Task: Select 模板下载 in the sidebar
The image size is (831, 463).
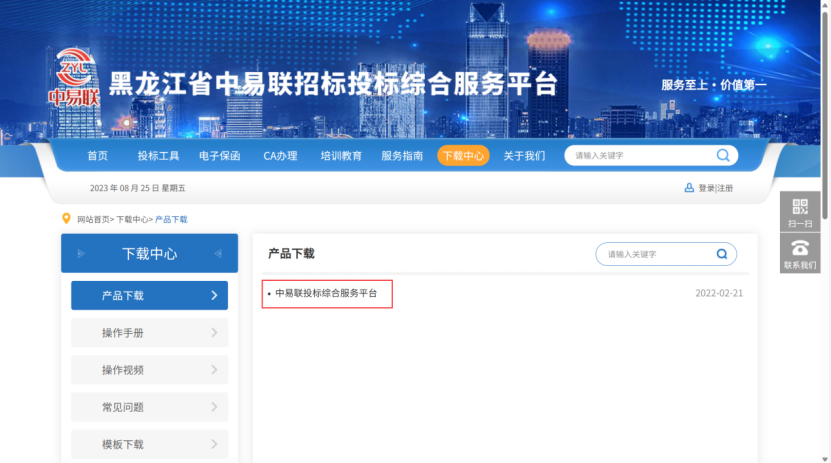Action: pyautogui.click(x=123, y=444)
